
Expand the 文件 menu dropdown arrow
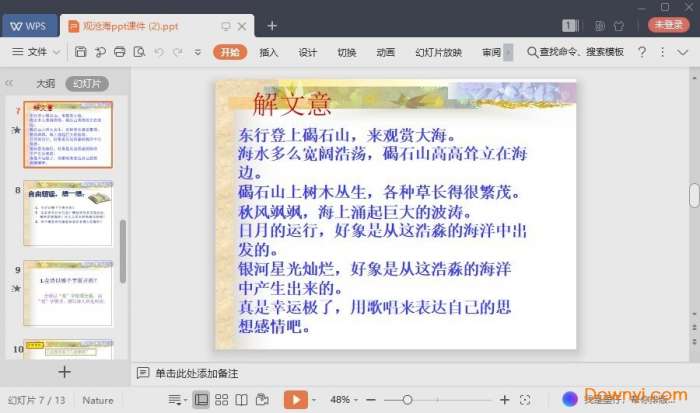point(57,52)
